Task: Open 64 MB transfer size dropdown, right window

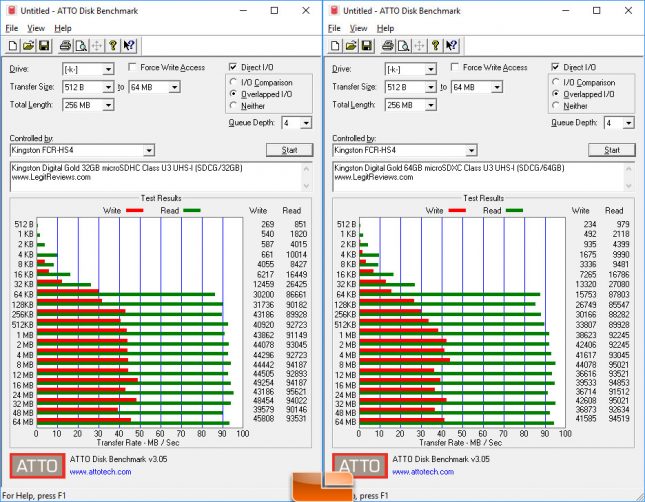Action: 497,87
